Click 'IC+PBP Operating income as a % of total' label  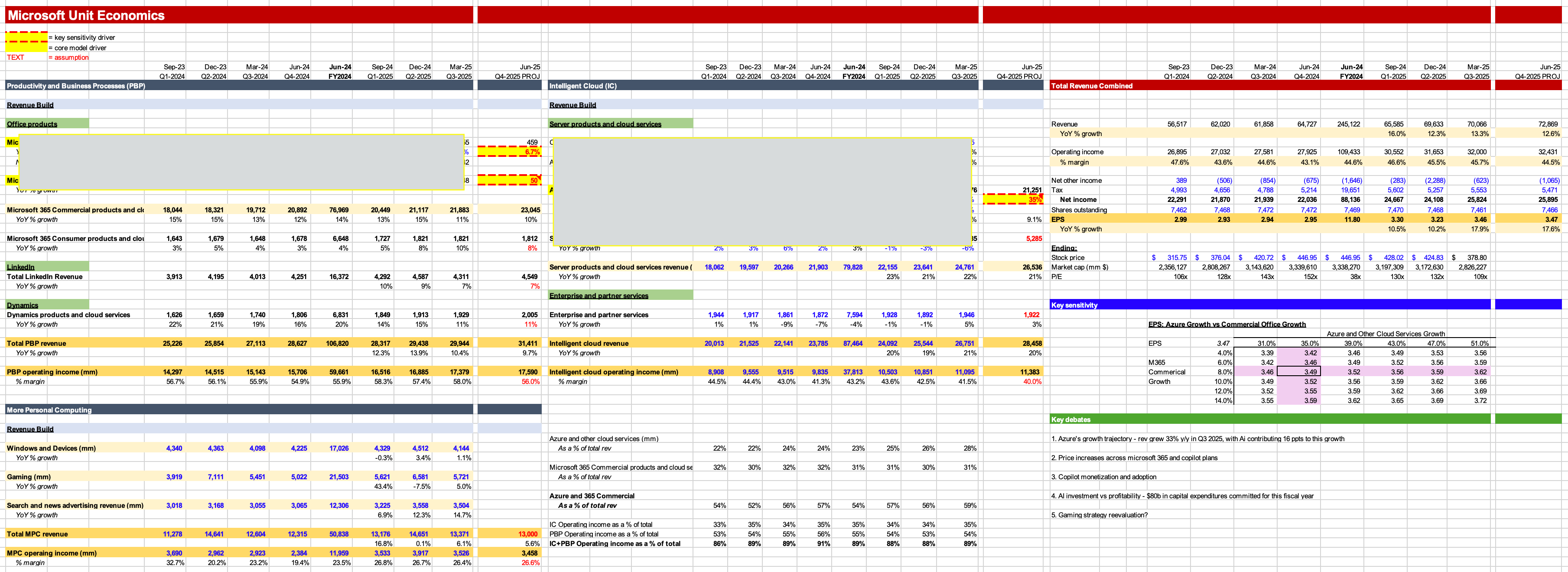pyautogui.click(x=615, y=543)
